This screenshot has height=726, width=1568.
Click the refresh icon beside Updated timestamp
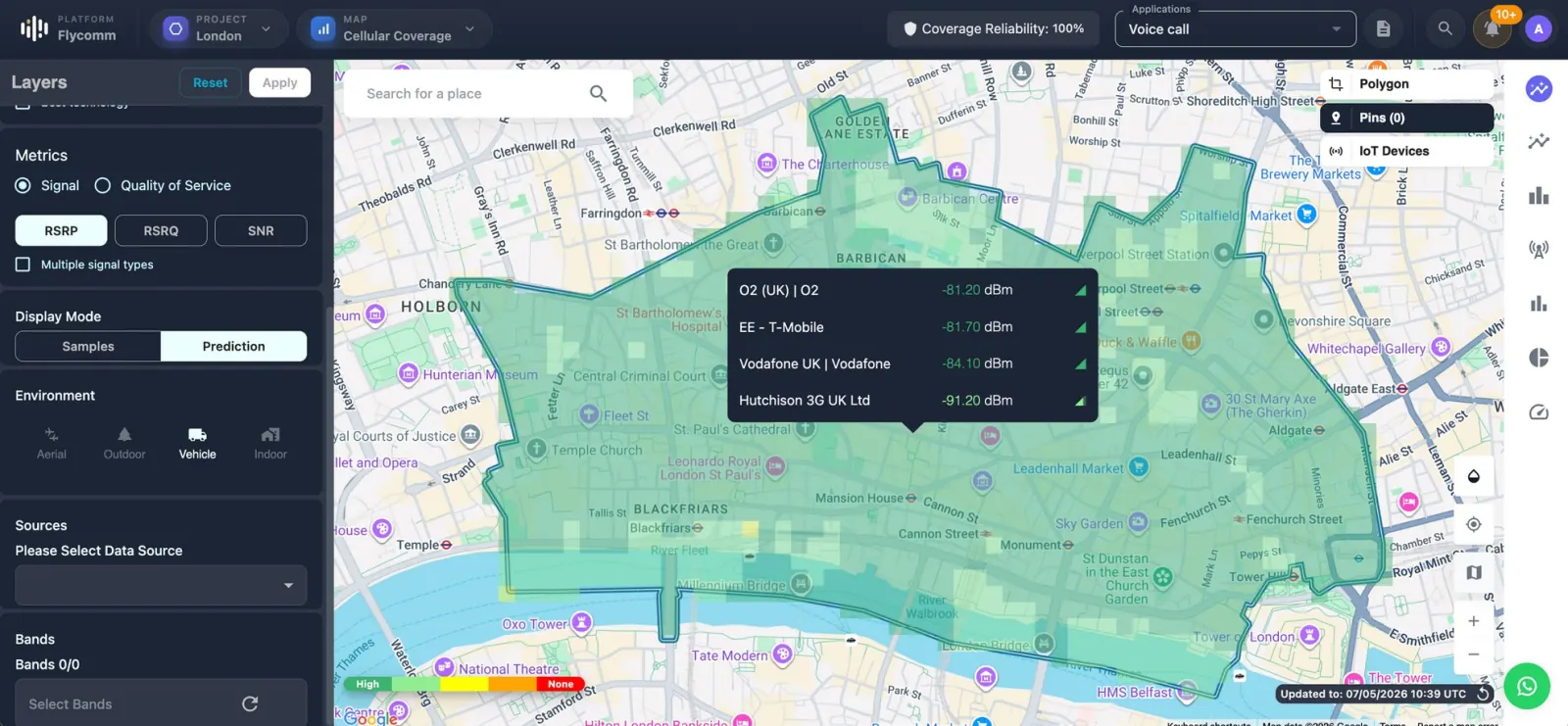pos(1483,694)
